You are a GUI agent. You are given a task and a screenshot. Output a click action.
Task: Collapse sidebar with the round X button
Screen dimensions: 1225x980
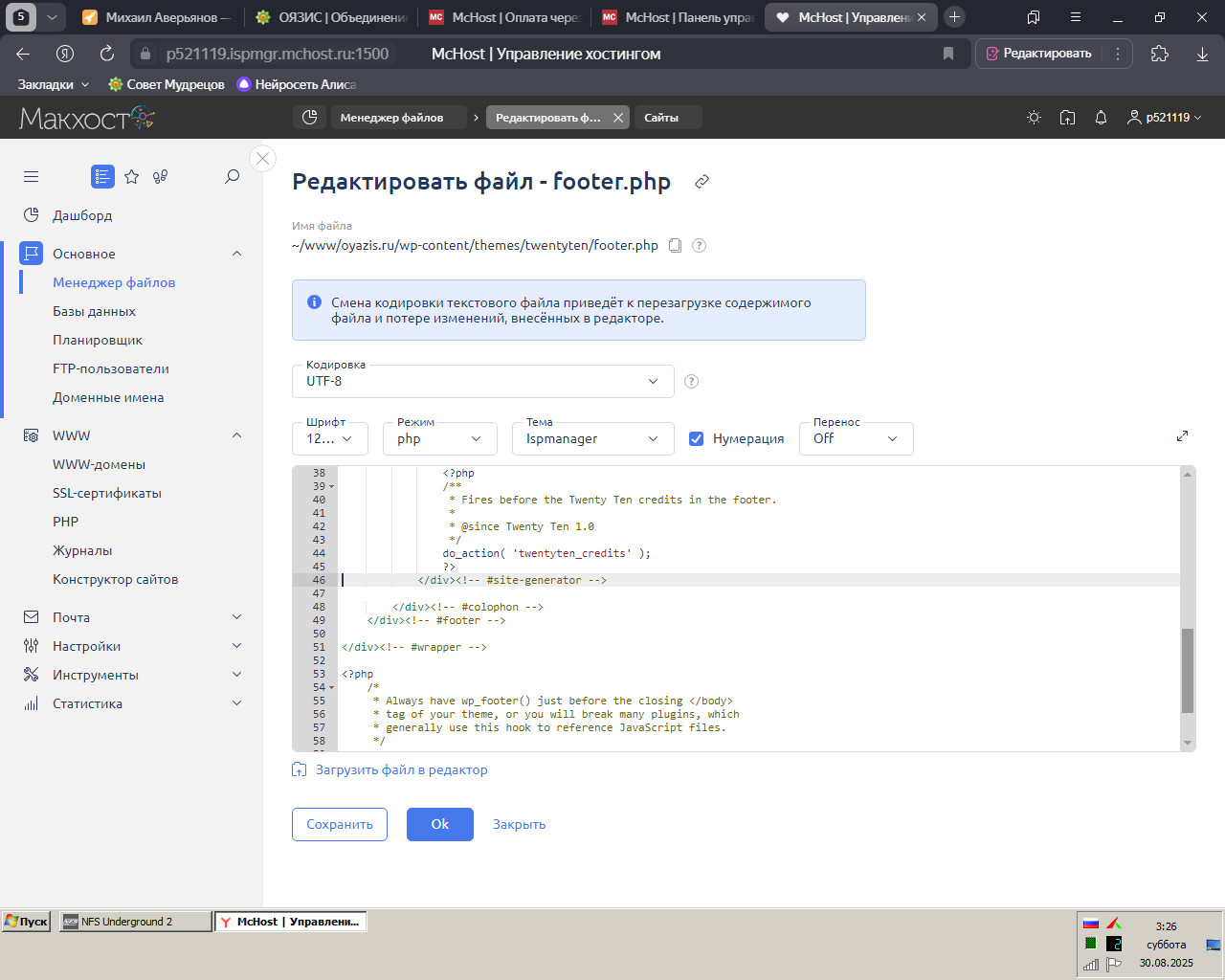coord(262,159)
